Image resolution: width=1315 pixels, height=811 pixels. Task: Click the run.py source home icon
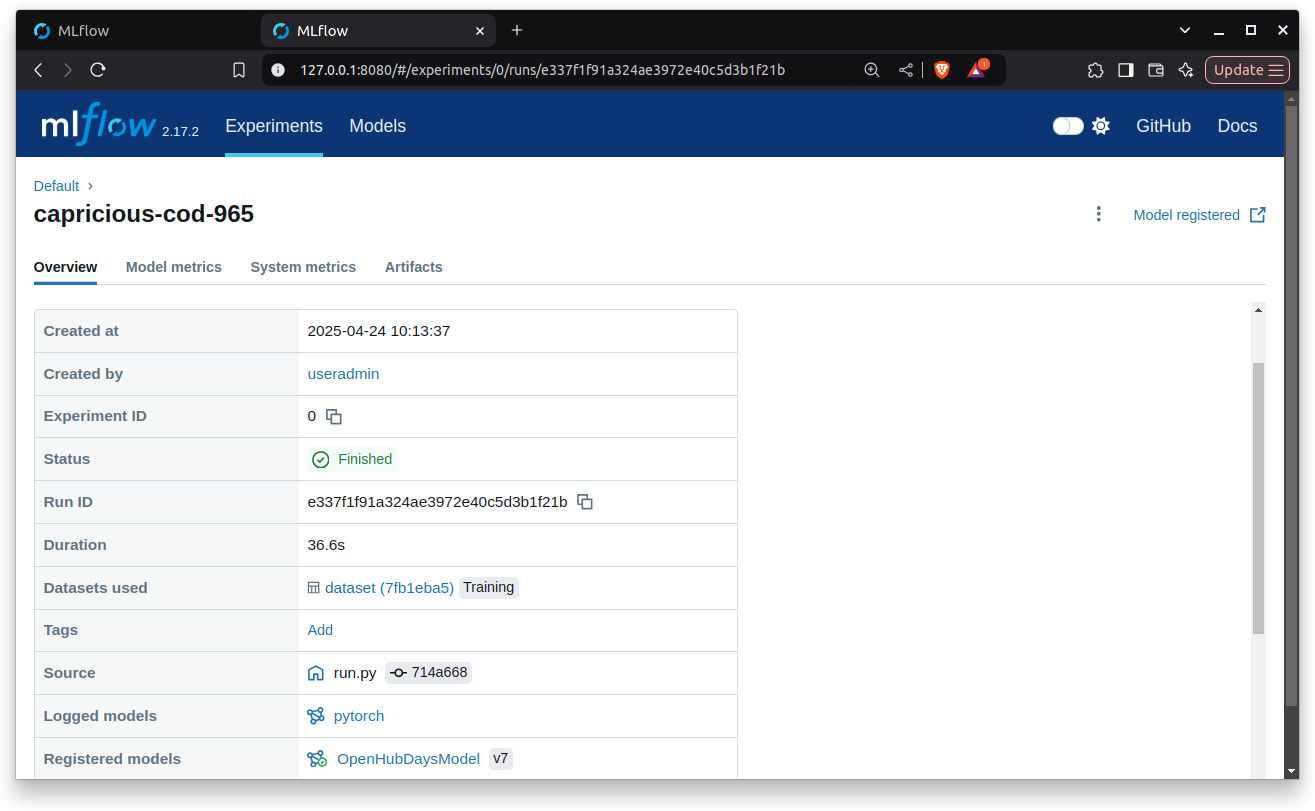click(x=316, y=673)
